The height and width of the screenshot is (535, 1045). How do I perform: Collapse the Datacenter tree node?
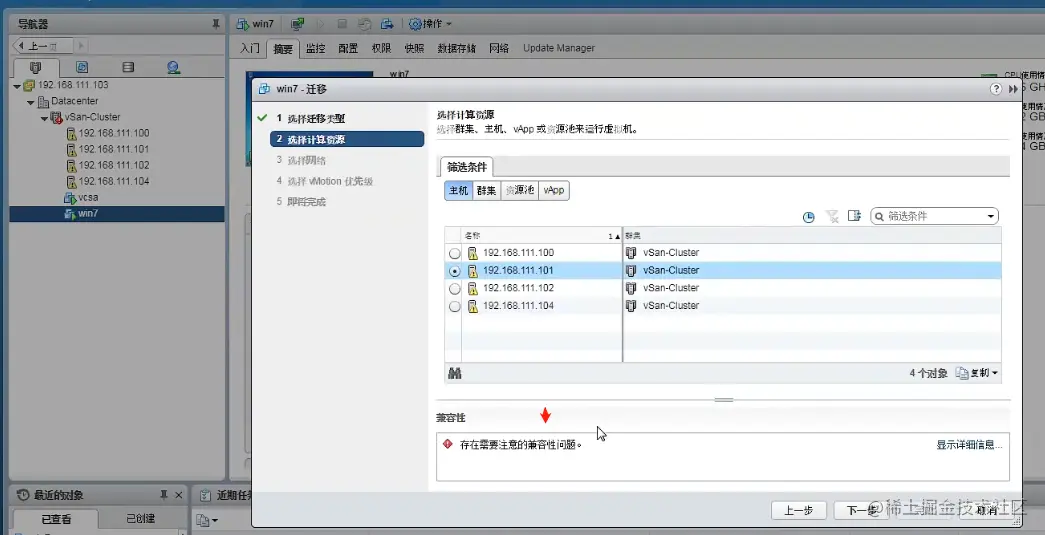click(31, 102)
